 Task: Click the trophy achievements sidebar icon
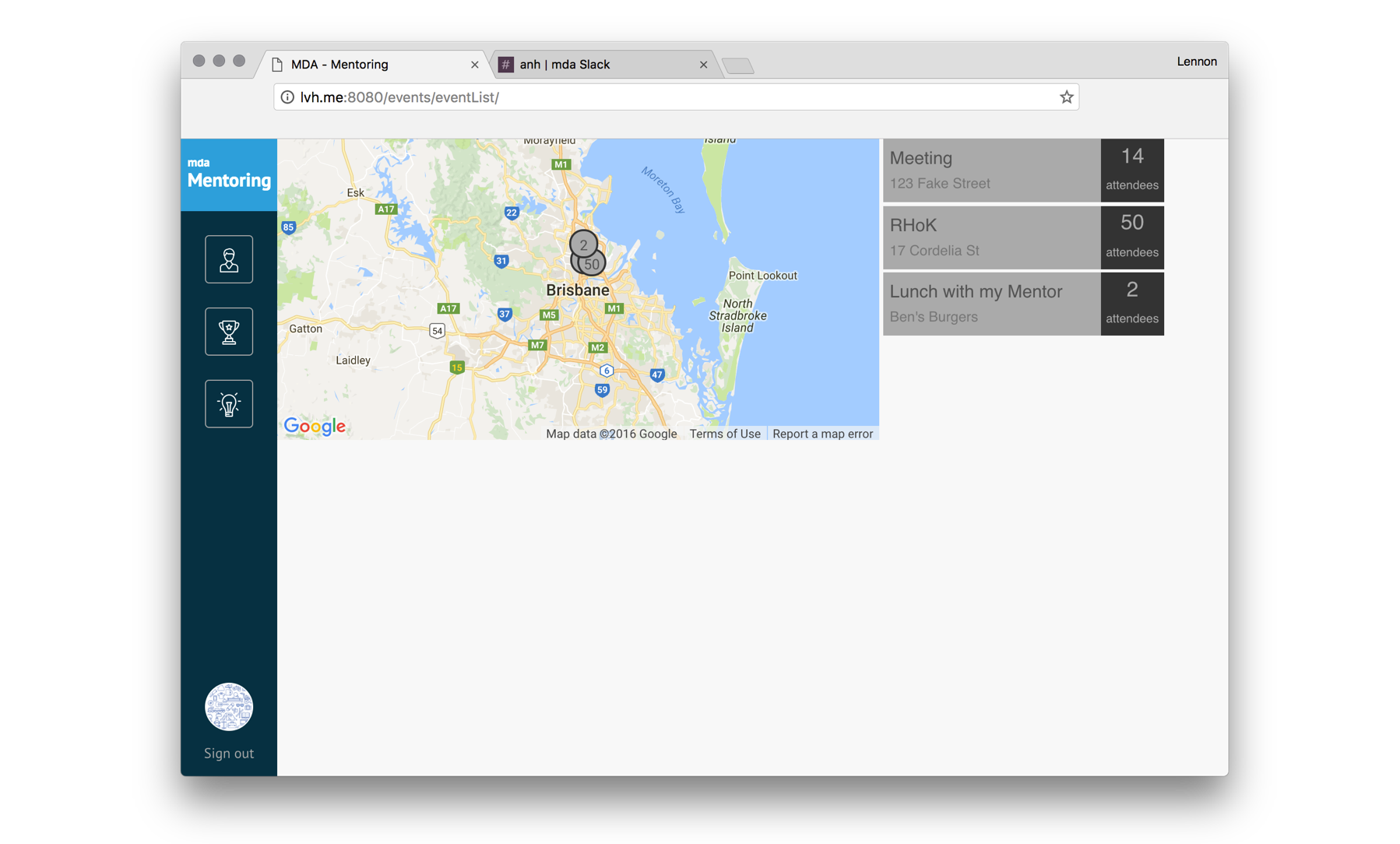228,332
